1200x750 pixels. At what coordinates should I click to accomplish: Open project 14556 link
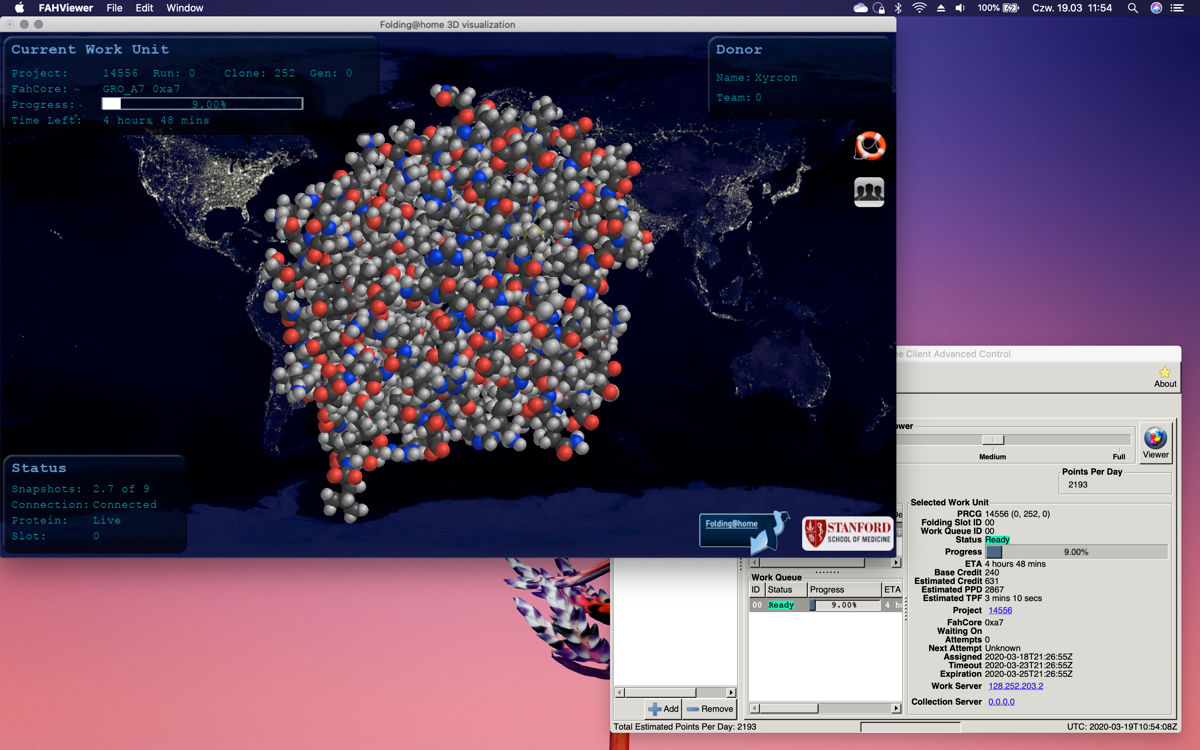pyautogui.click(x=999, y=610)
